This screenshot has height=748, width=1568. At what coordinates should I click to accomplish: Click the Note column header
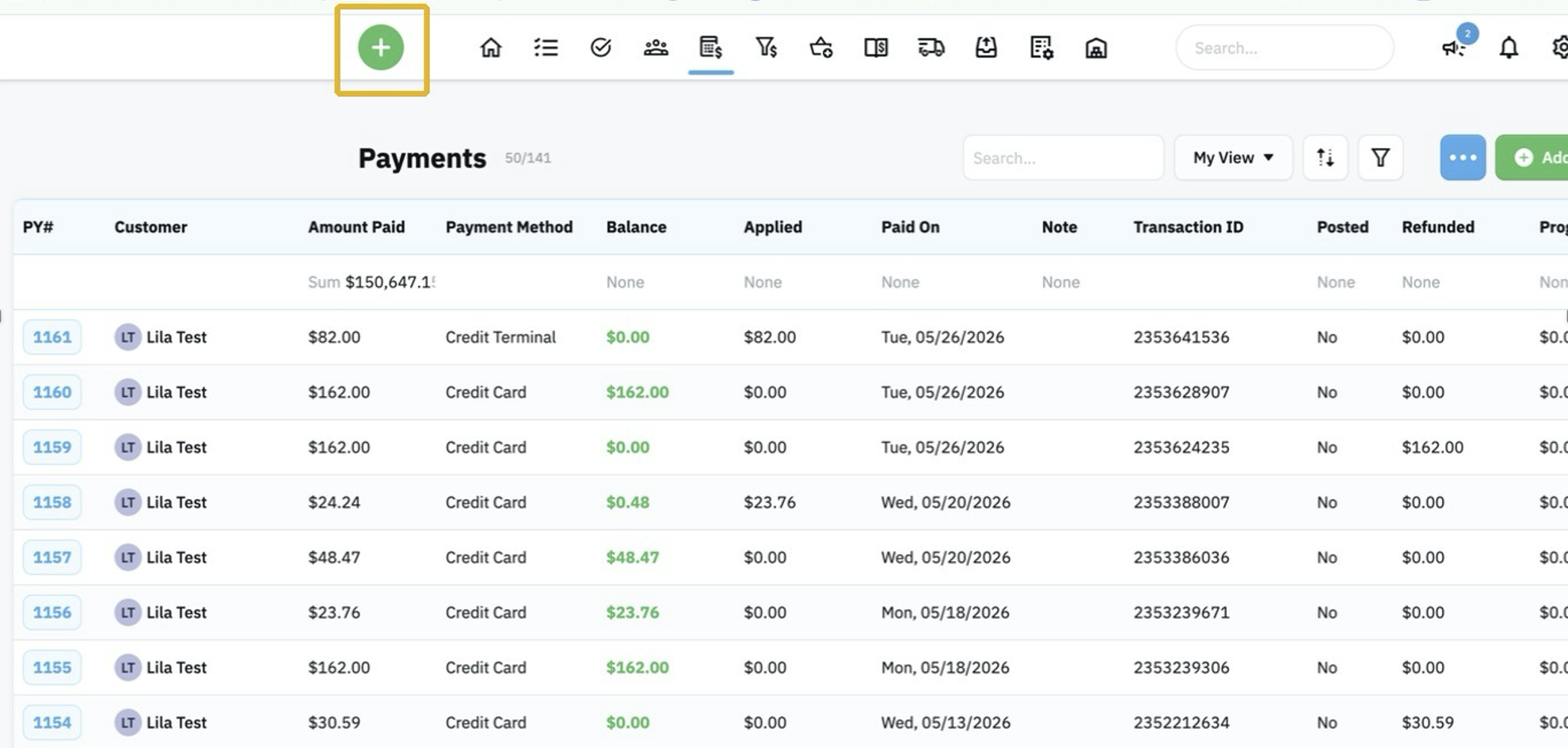coord(1060,227)
